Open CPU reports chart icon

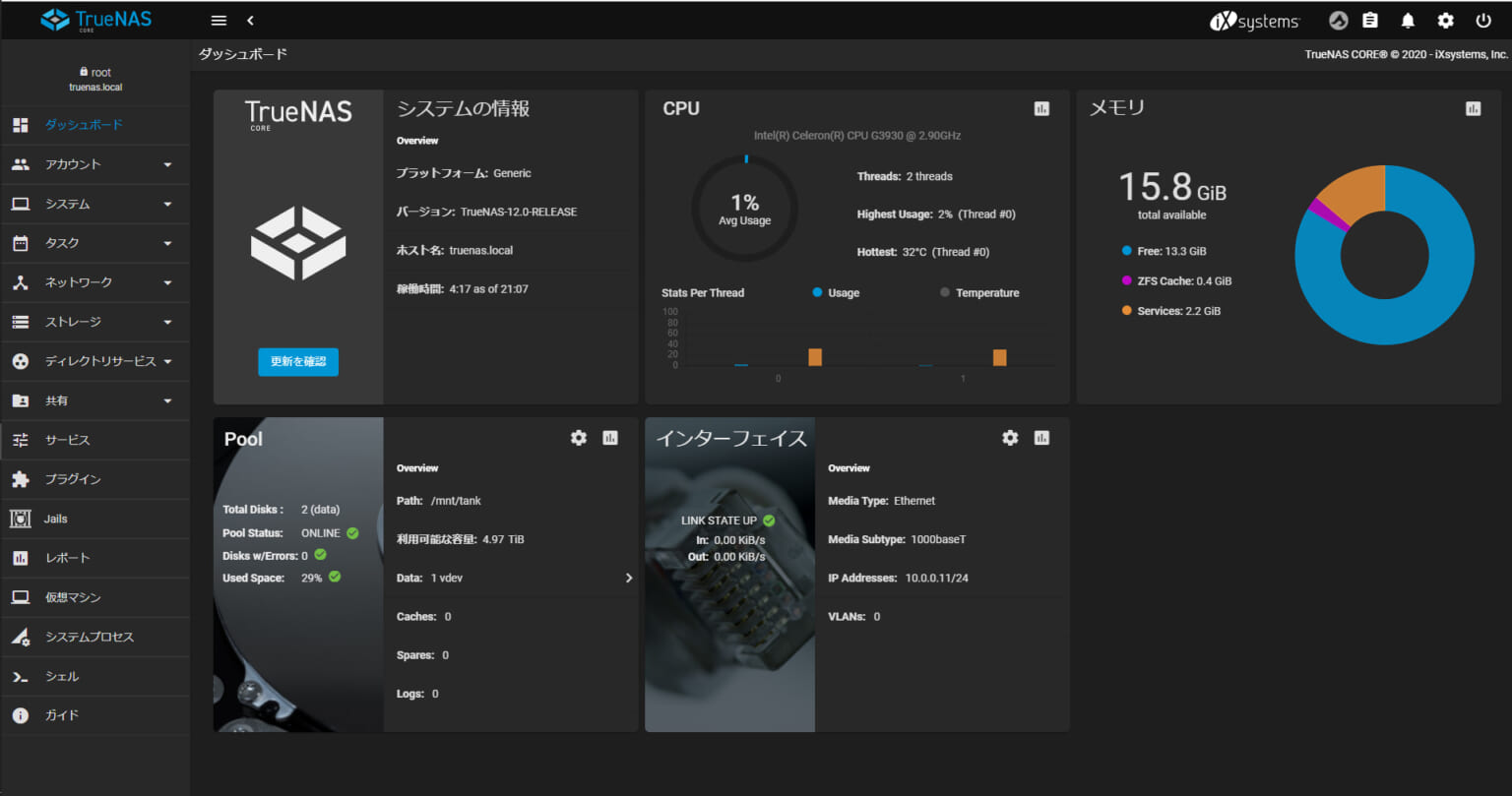pyautogui.click(x=1041, y=109)
